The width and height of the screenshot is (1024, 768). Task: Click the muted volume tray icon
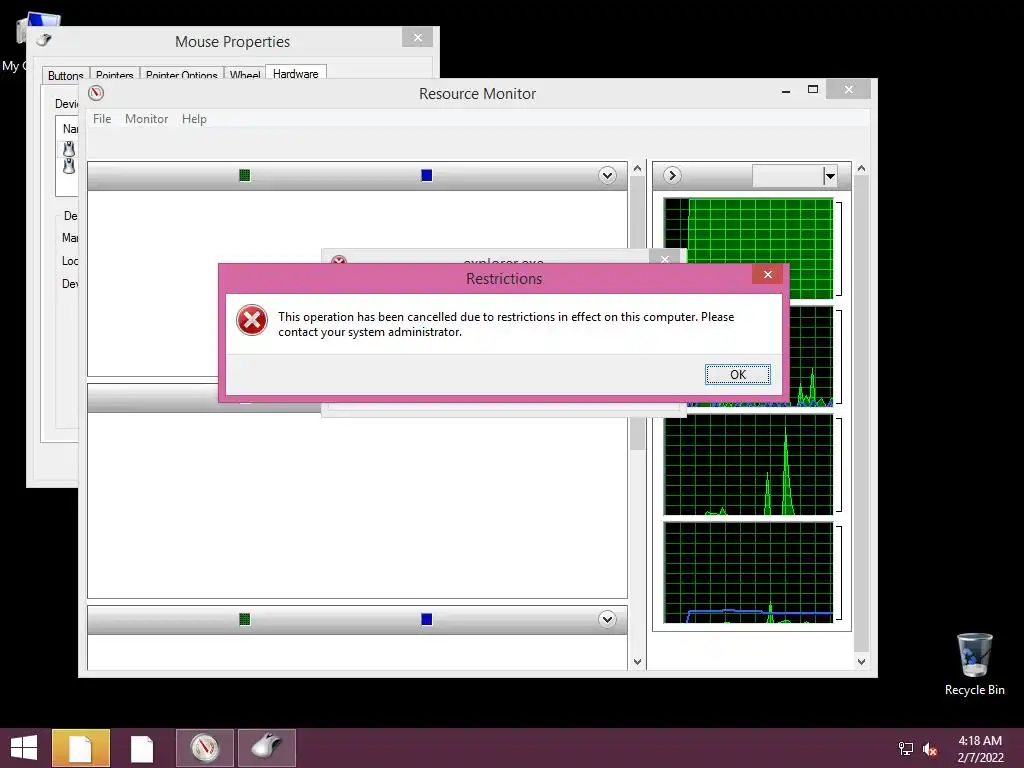click(930, 749)
